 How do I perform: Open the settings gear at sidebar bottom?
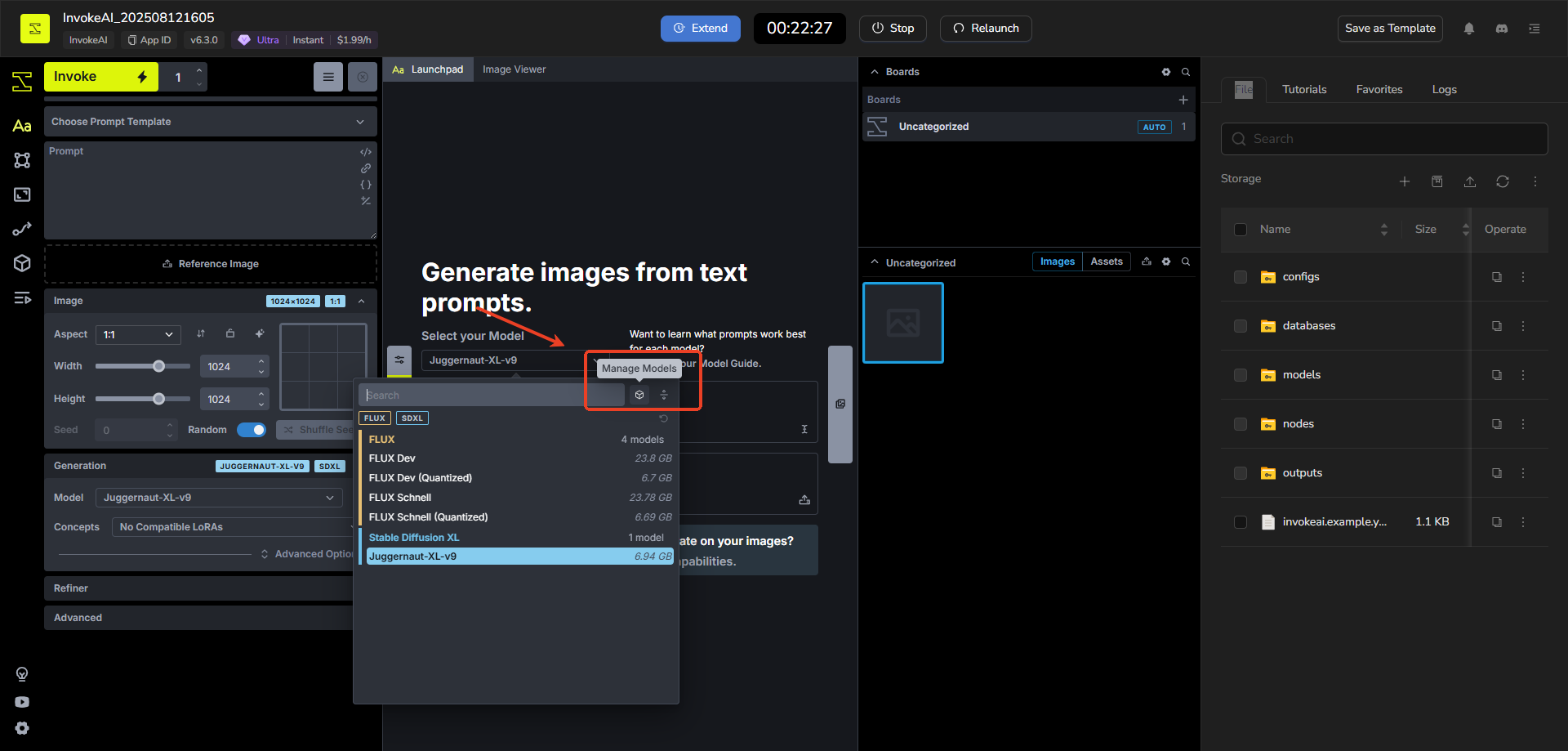click(x=22, y=728)
